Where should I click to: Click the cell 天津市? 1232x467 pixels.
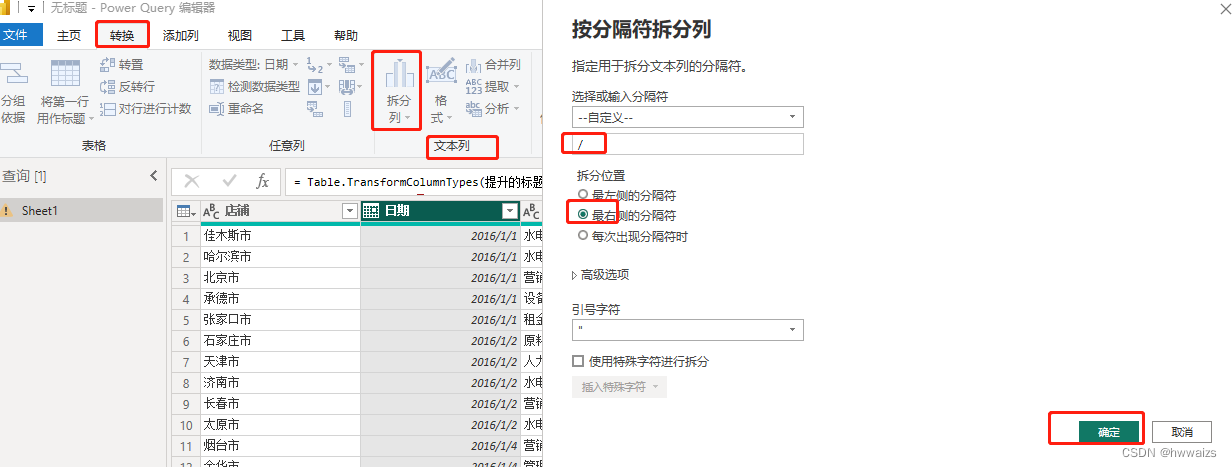coord(281,362)
